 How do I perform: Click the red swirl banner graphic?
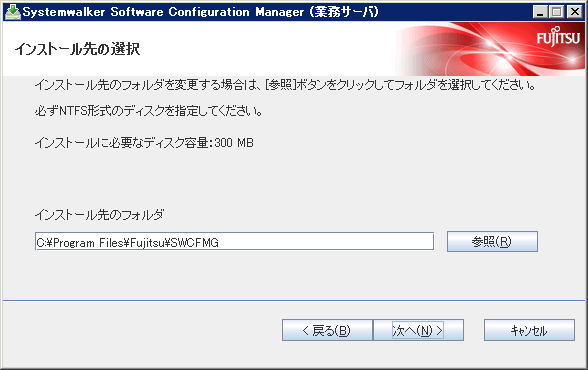pos(489,49)
